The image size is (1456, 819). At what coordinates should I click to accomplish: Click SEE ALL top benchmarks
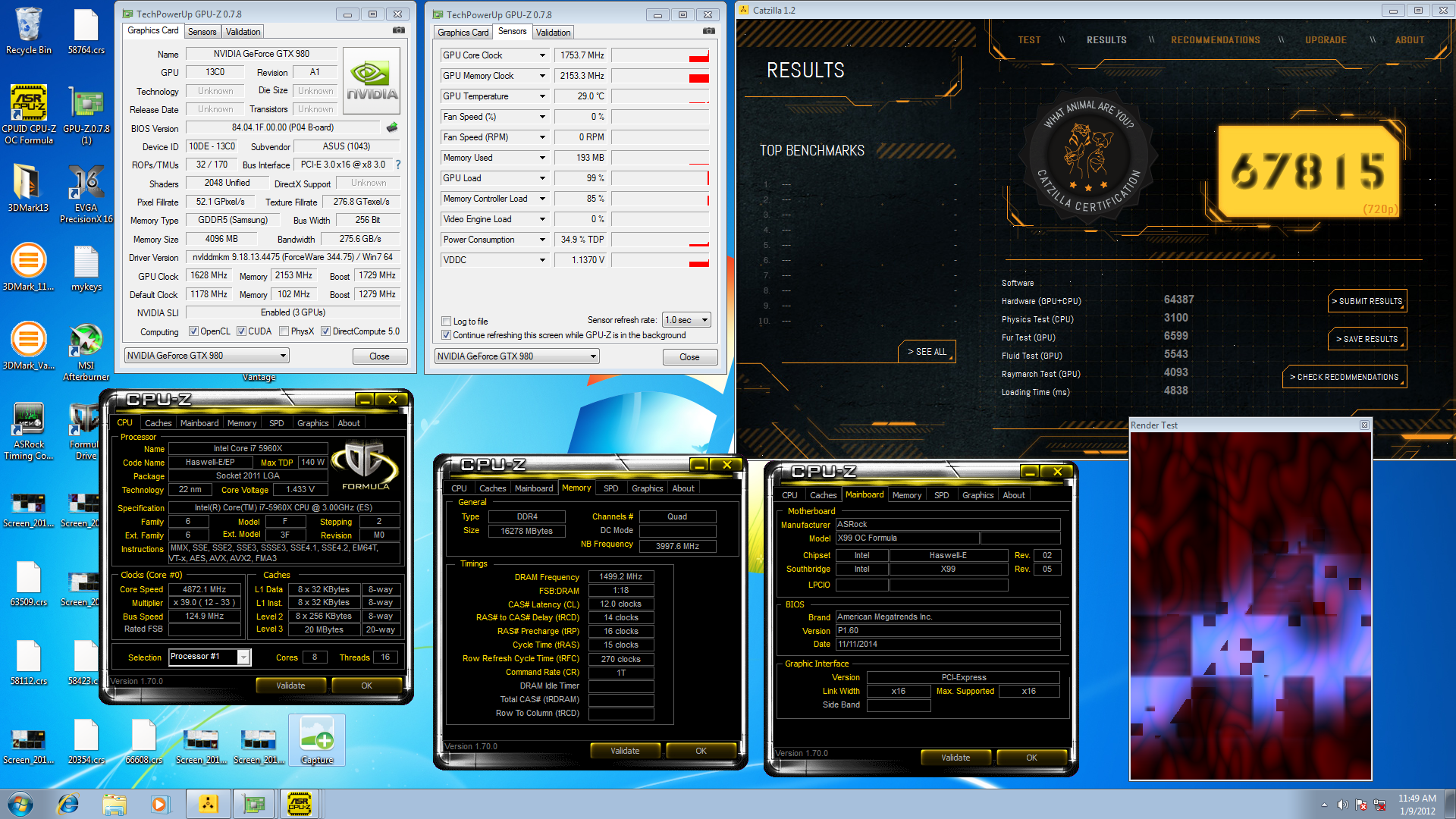pos(927,352)
